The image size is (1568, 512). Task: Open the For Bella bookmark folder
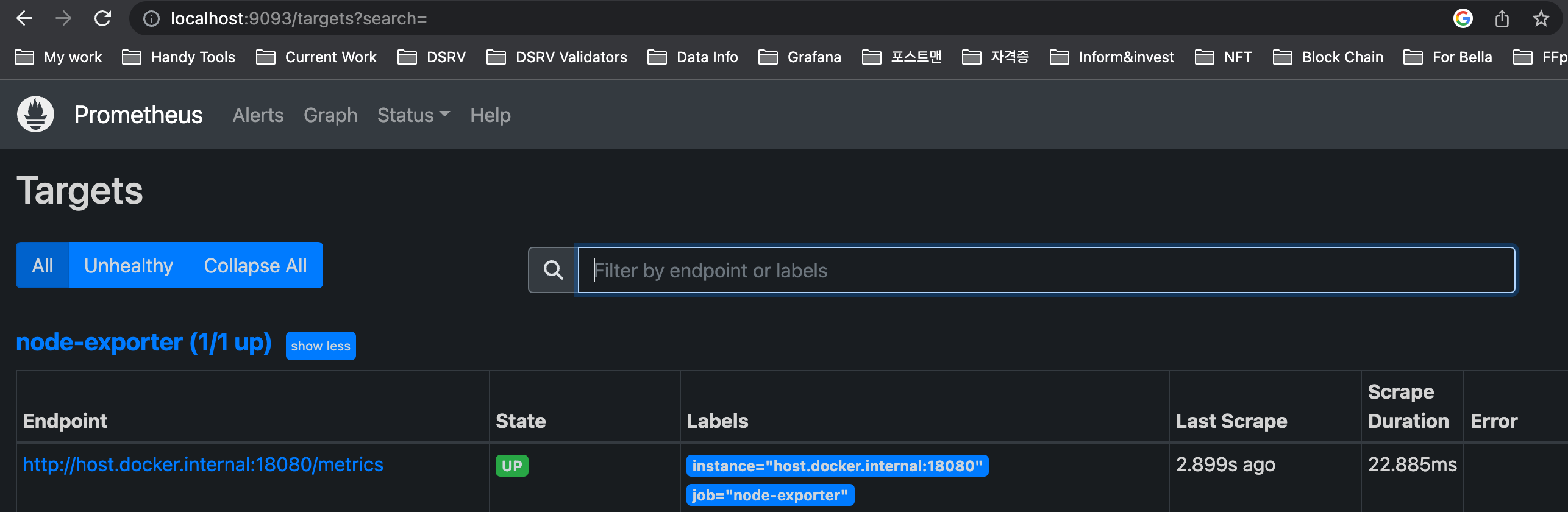click(1448, 57)
